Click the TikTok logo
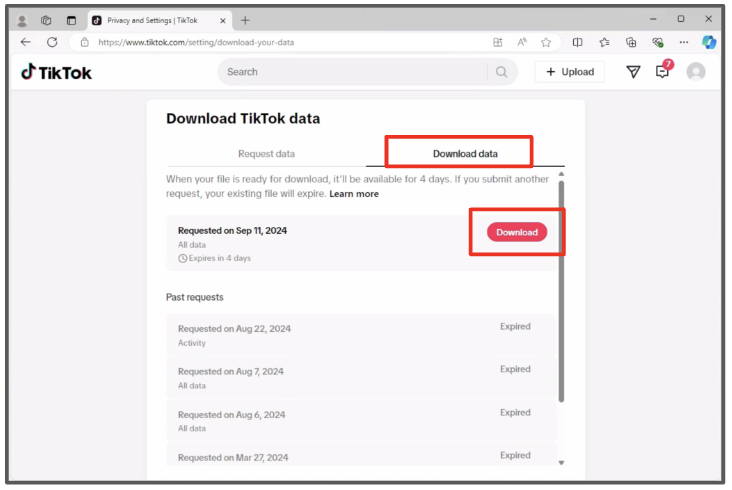Viewport: 732px width, 490px height. click(56, 72)
